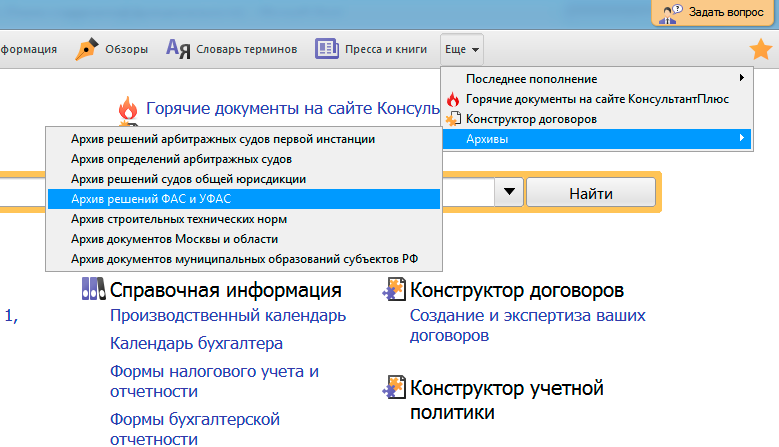Click the puzzle icon by Конструктор учетной политики
Image resolution: width=779 pixels, height=447 pixels.
tap(394, 387)
